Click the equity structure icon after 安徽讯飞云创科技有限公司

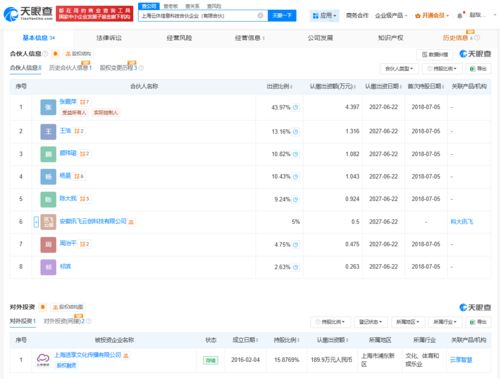tap(131, 222)
